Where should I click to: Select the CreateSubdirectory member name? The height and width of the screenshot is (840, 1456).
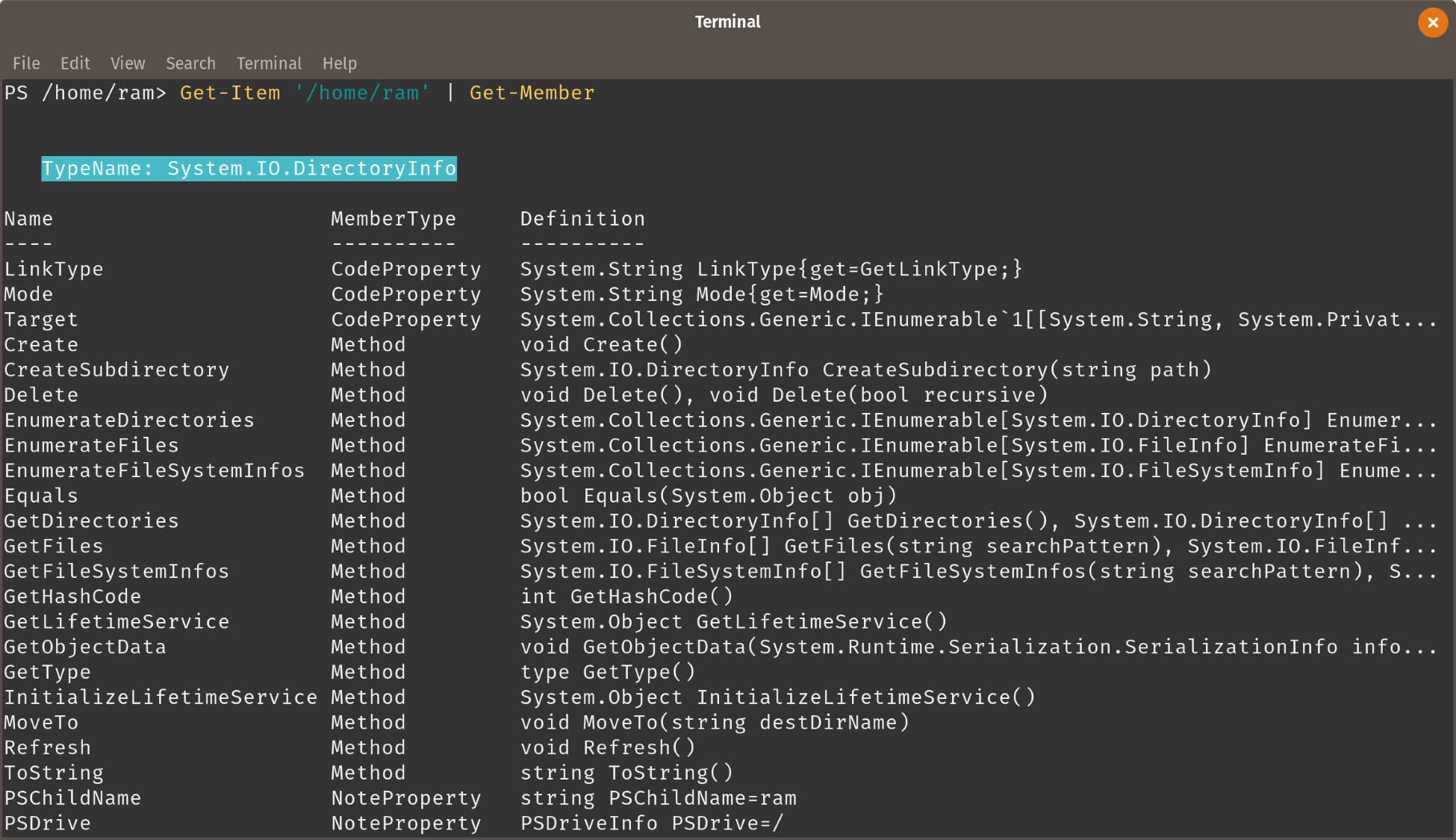coord(116,370)
